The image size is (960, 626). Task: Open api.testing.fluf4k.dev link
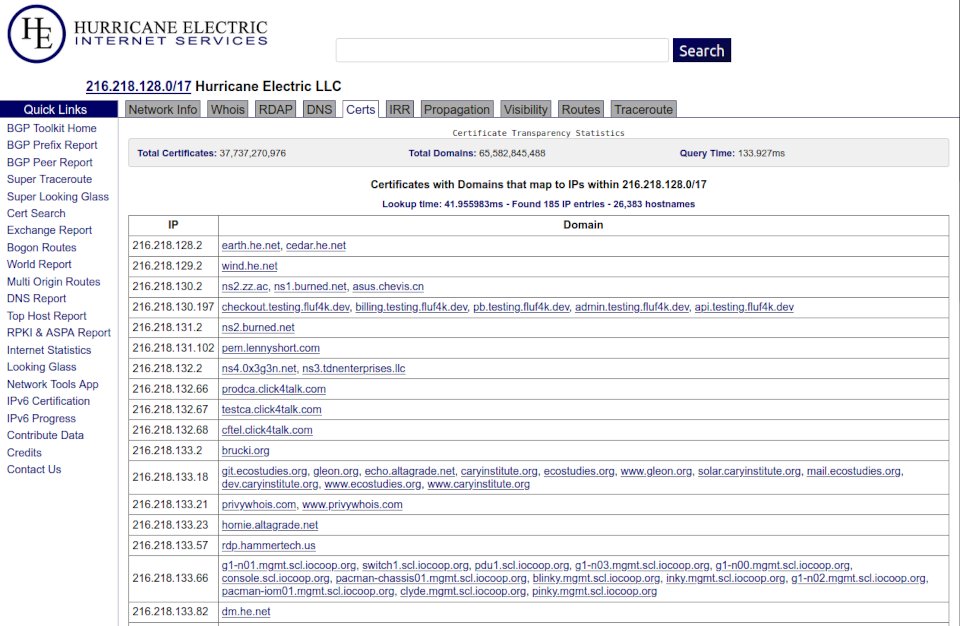point(744,307)
